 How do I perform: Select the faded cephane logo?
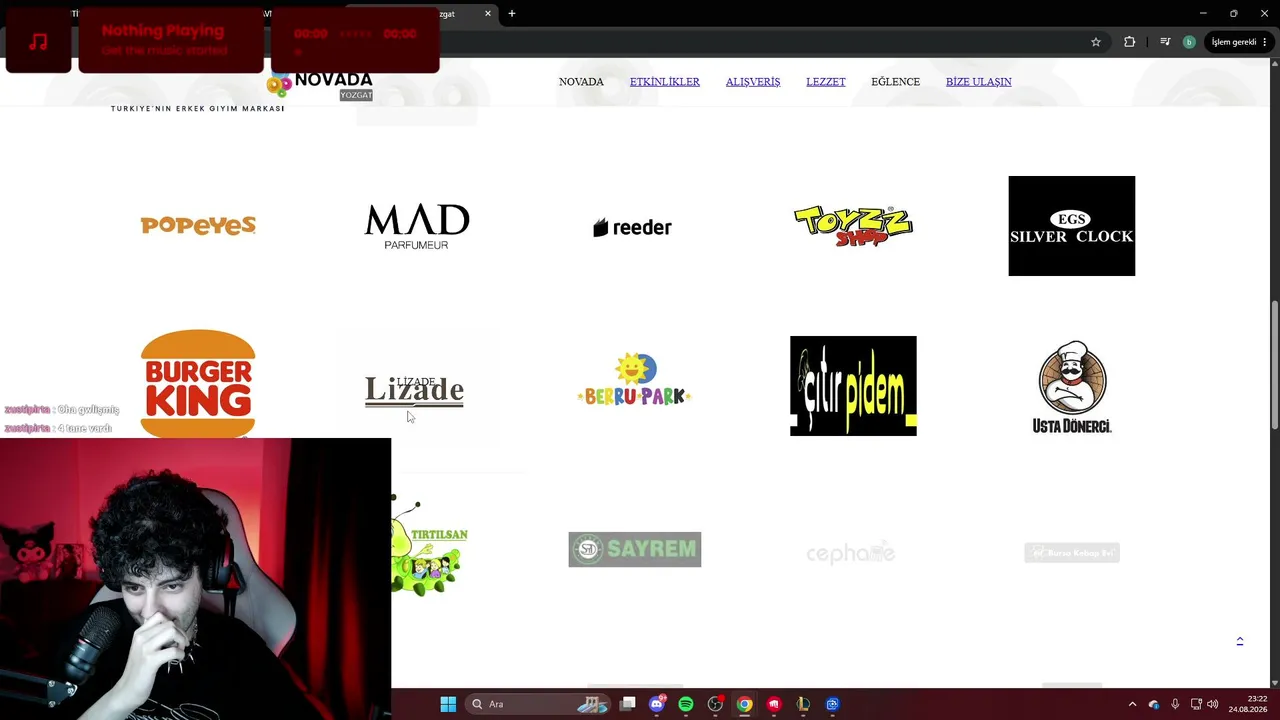click(851, 552)
